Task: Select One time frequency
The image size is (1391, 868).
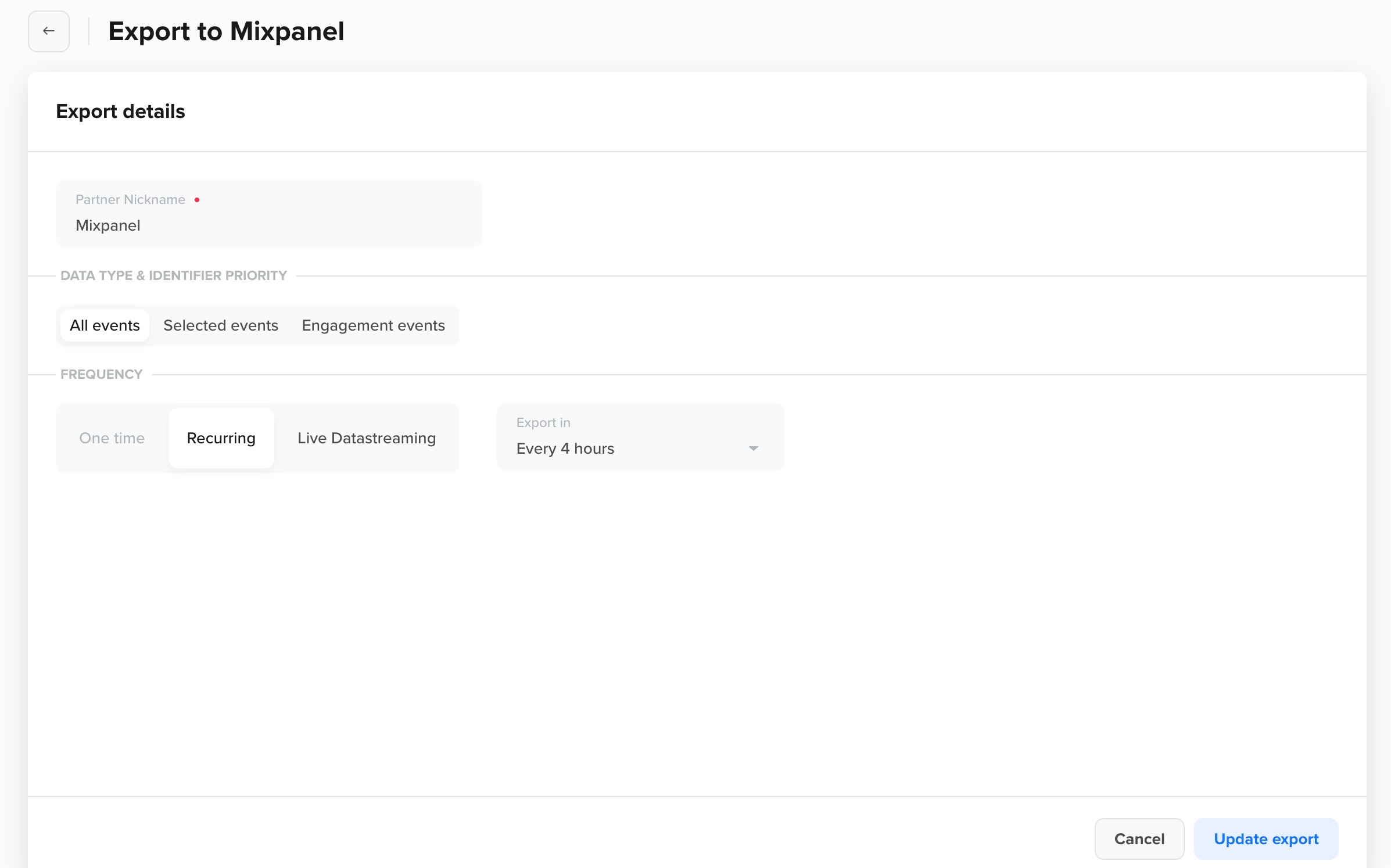Action: [x=112, y=438]
